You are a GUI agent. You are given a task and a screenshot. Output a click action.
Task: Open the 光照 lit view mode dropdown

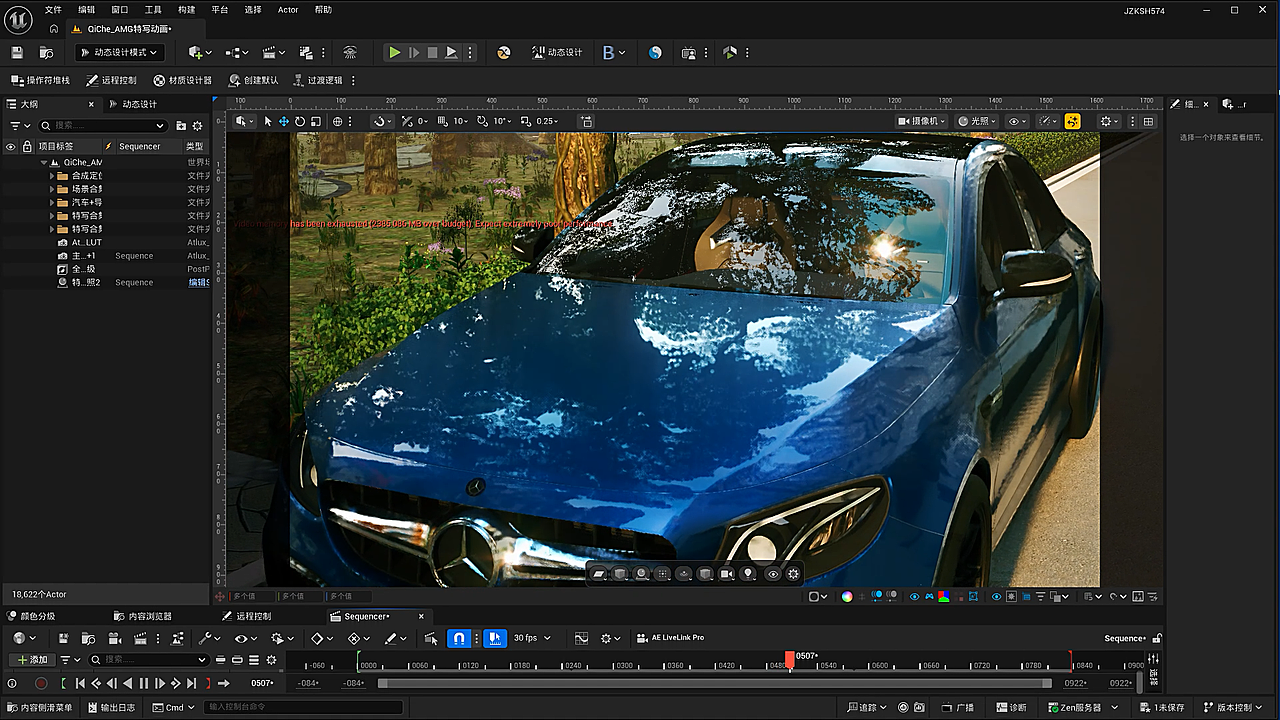[977, 121]
